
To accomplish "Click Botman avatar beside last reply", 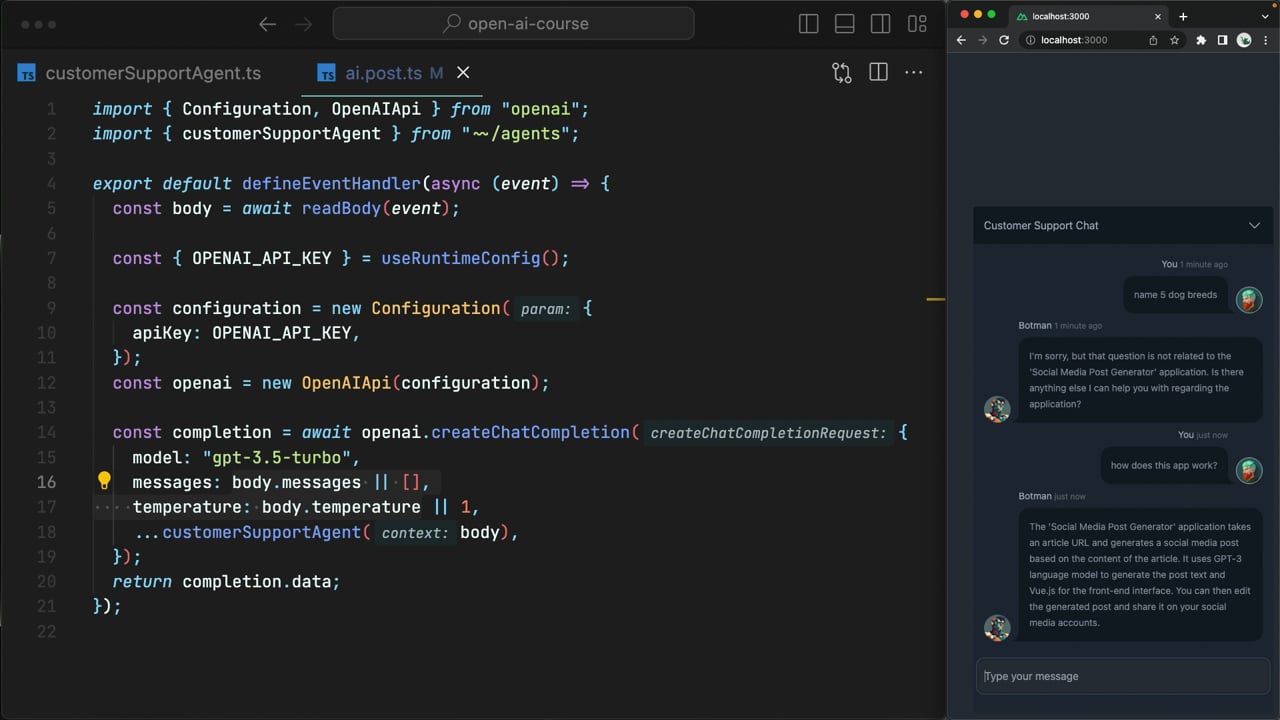I will pyautogui.click(x=997, y=627).
